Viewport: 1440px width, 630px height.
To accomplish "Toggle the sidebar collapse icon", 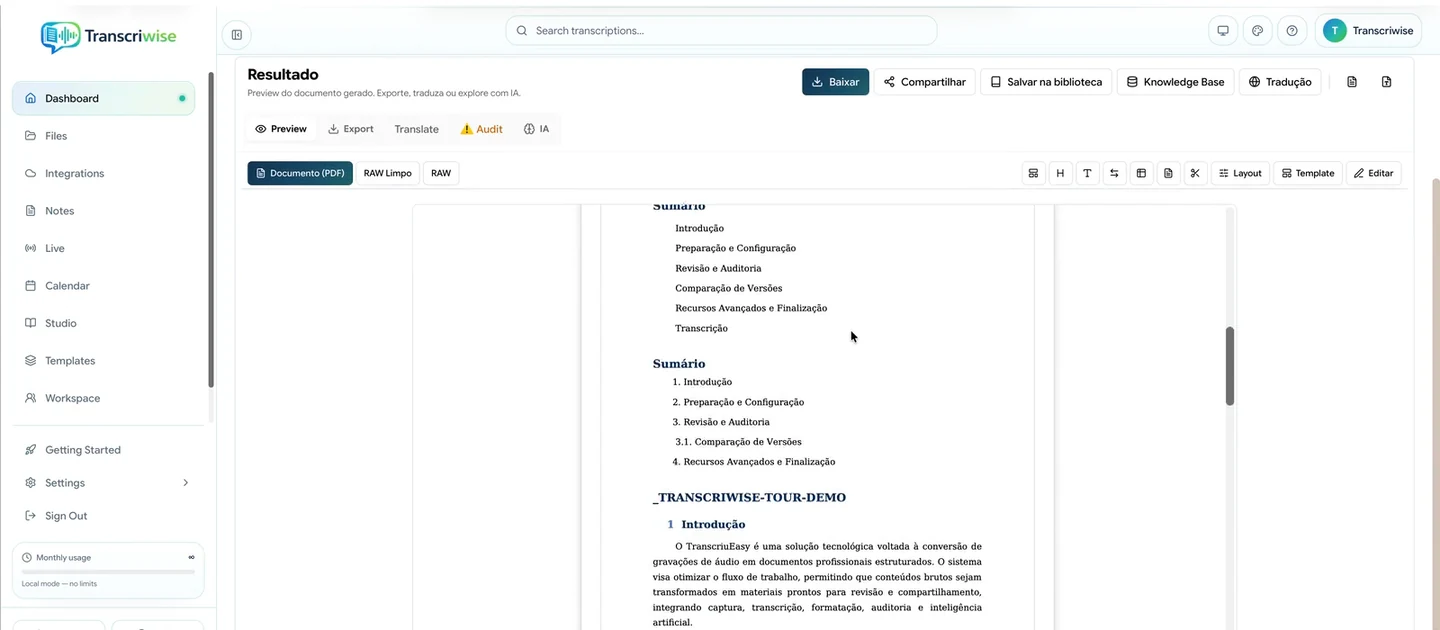I will pyautogui.click(x=237, y=34).
